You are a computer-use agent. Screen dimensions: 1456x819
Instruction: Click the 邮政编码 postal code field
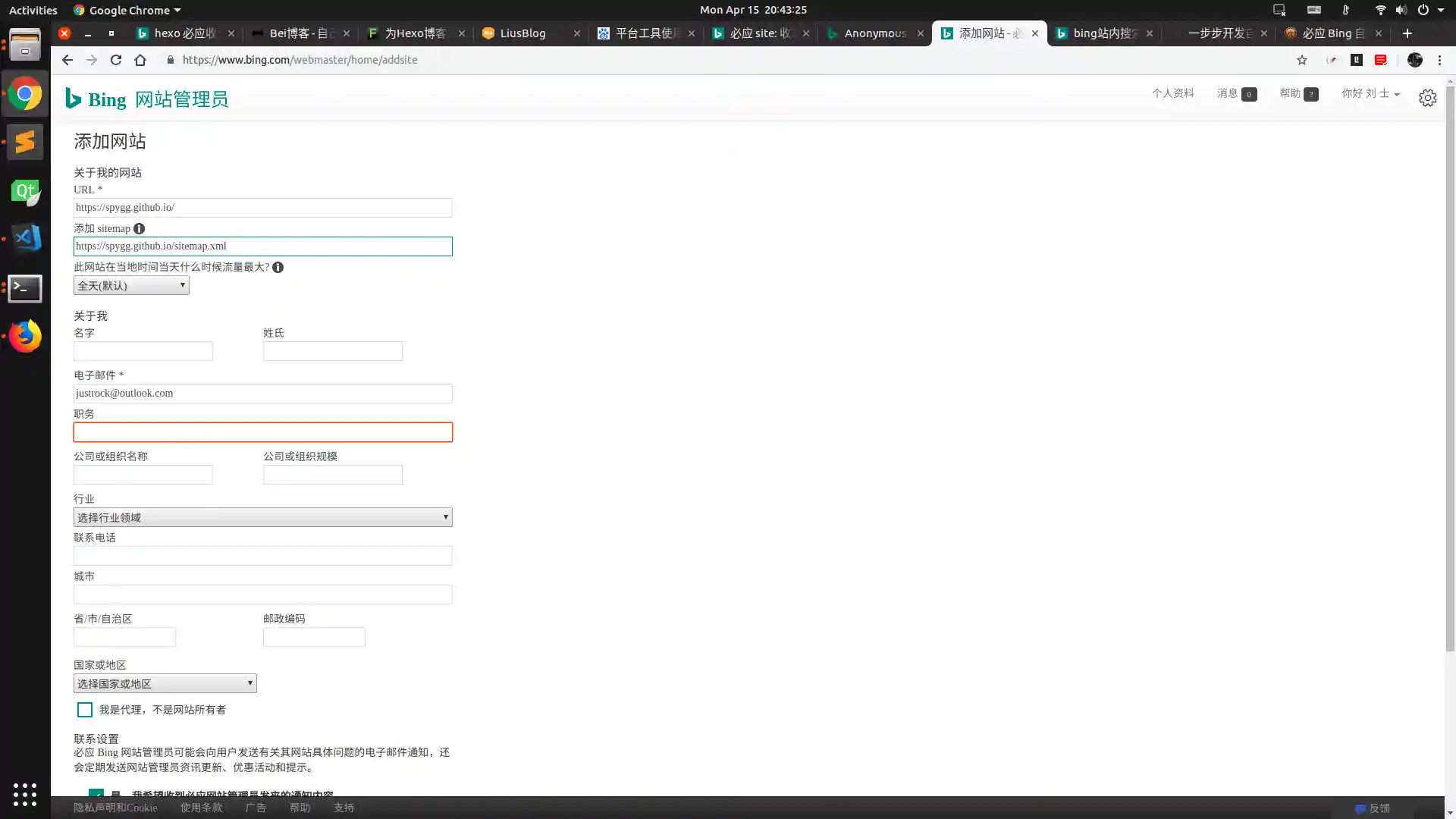(x=314, y=637)
